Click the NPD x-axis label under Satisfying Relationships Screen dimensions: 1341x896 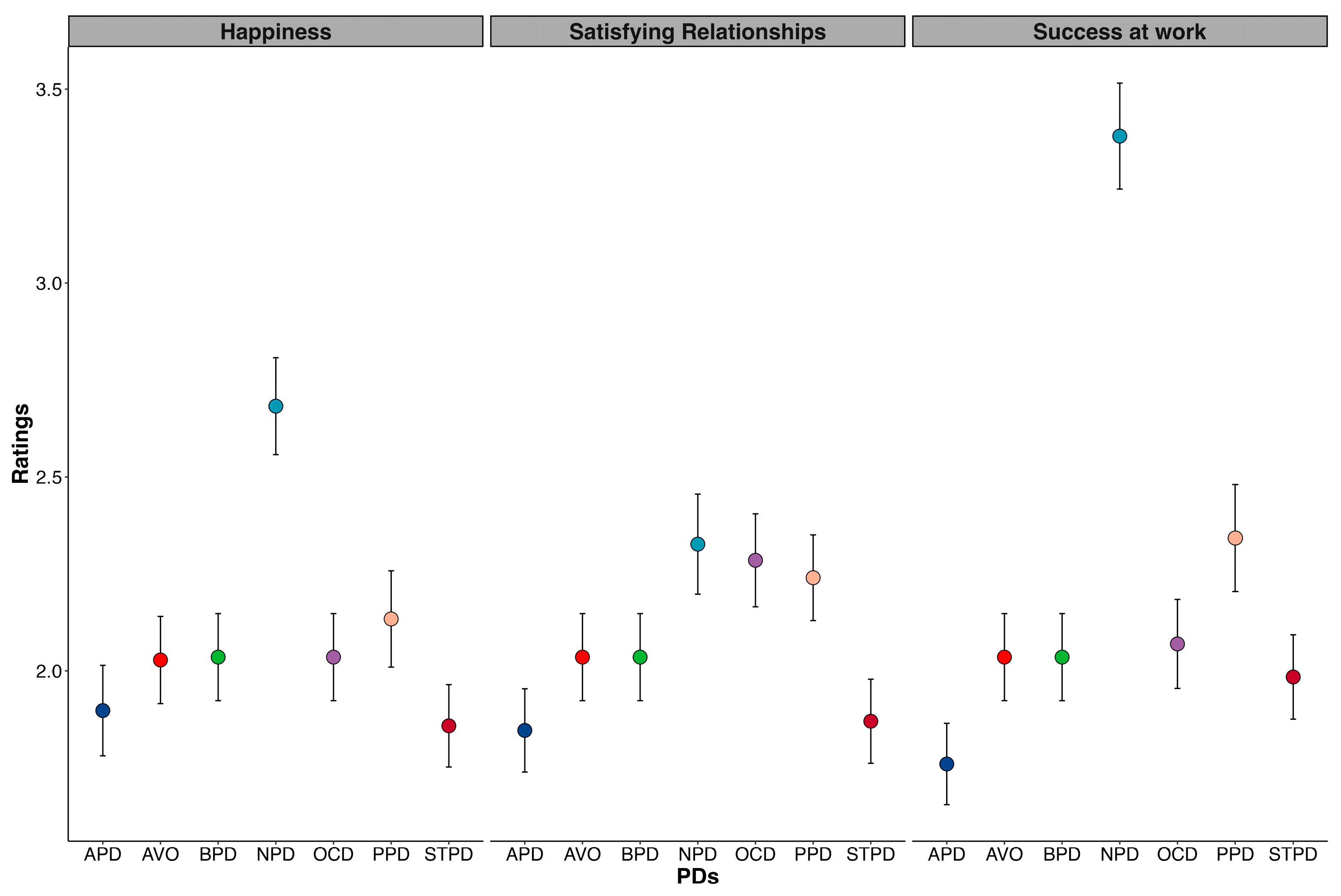click(x=698, y=854)
